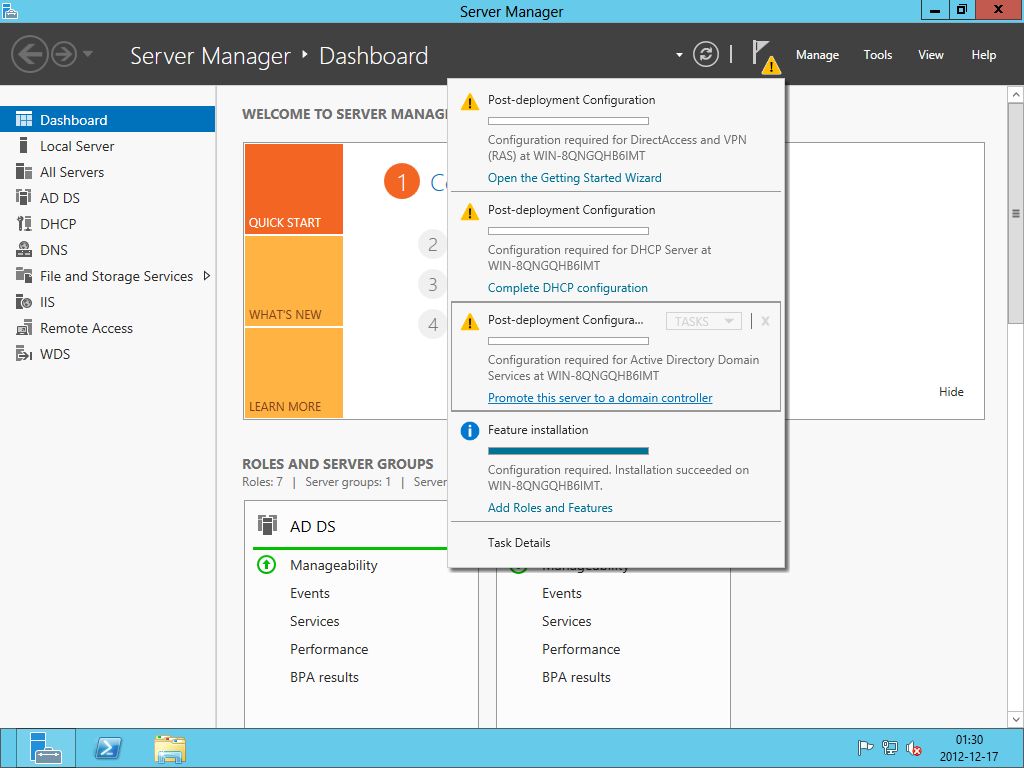Click the DNS sidebar icon

click(x=24, y=249)
